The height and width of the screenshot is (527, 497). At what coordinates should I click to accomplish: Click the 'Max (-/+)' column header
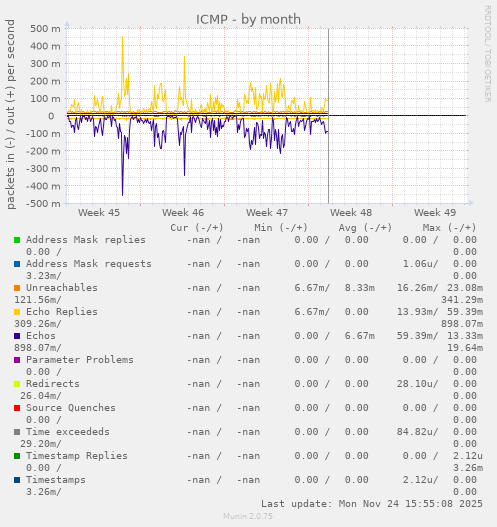coord(449,228)
